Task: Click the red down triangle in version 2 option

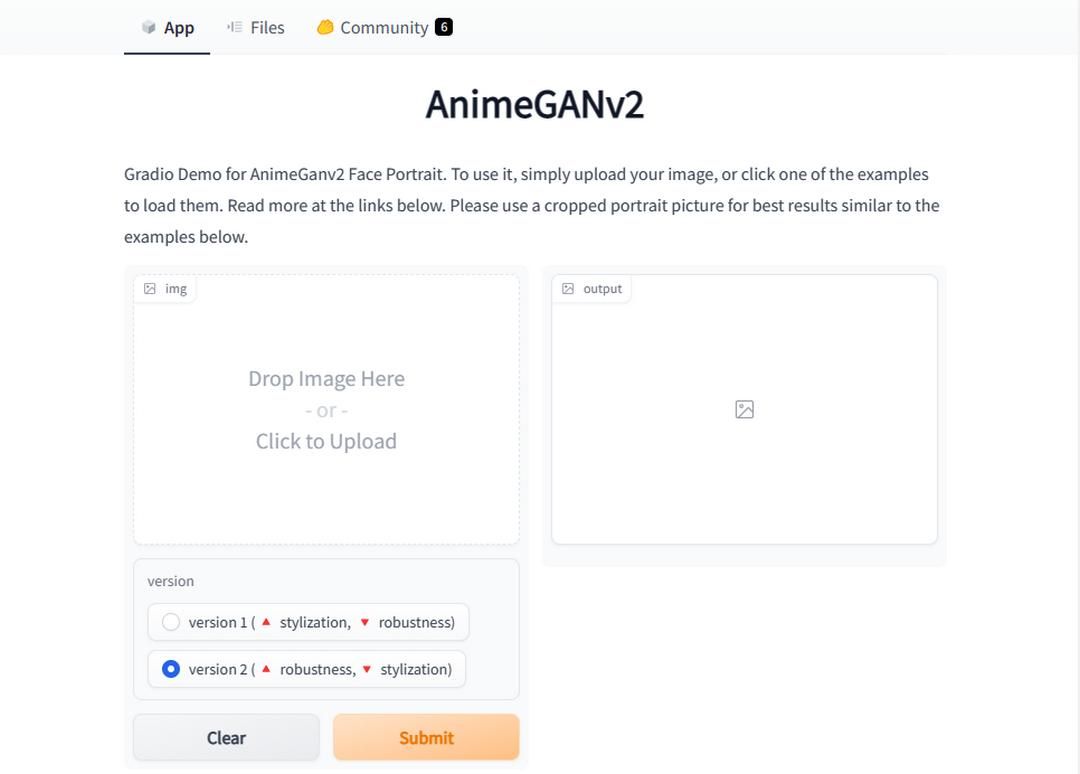Action: 367,669
